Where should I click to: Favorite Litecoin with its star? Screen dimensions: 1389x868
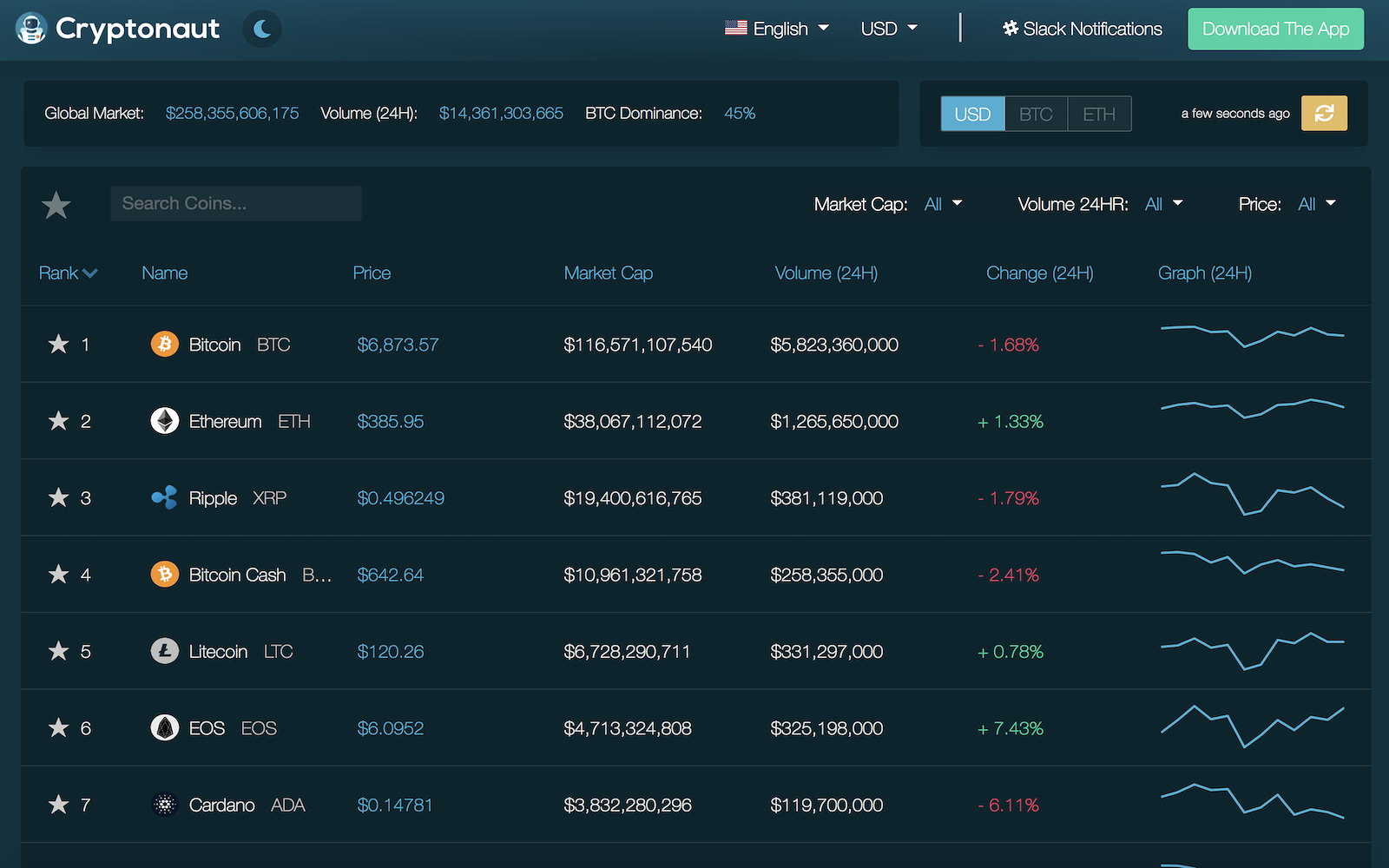click(x=58, y=650)
